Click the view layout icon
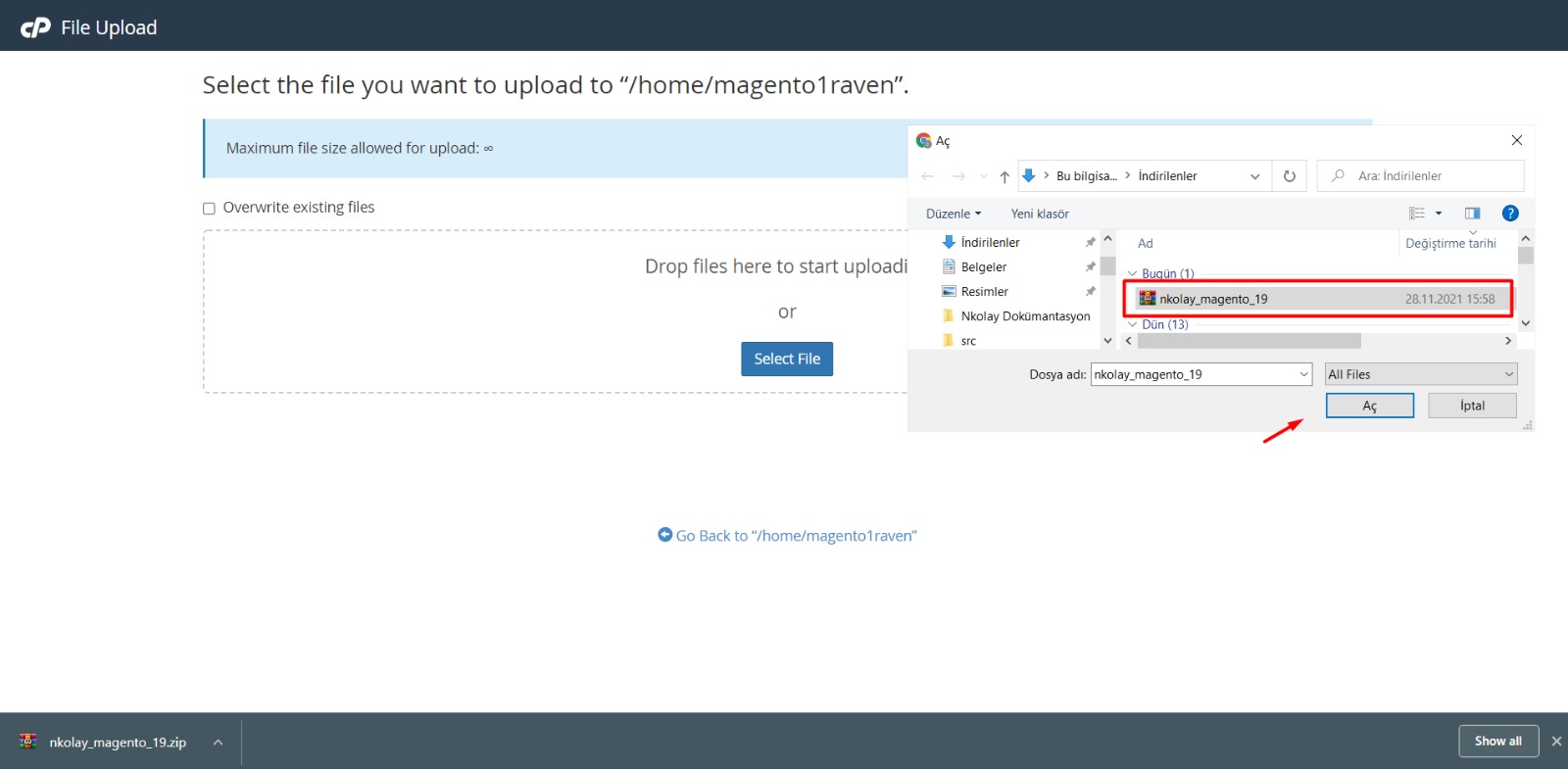Image resolution: width=1568 pixels, height=769 pixels. pyautogui.click(x=1417, y=214)
